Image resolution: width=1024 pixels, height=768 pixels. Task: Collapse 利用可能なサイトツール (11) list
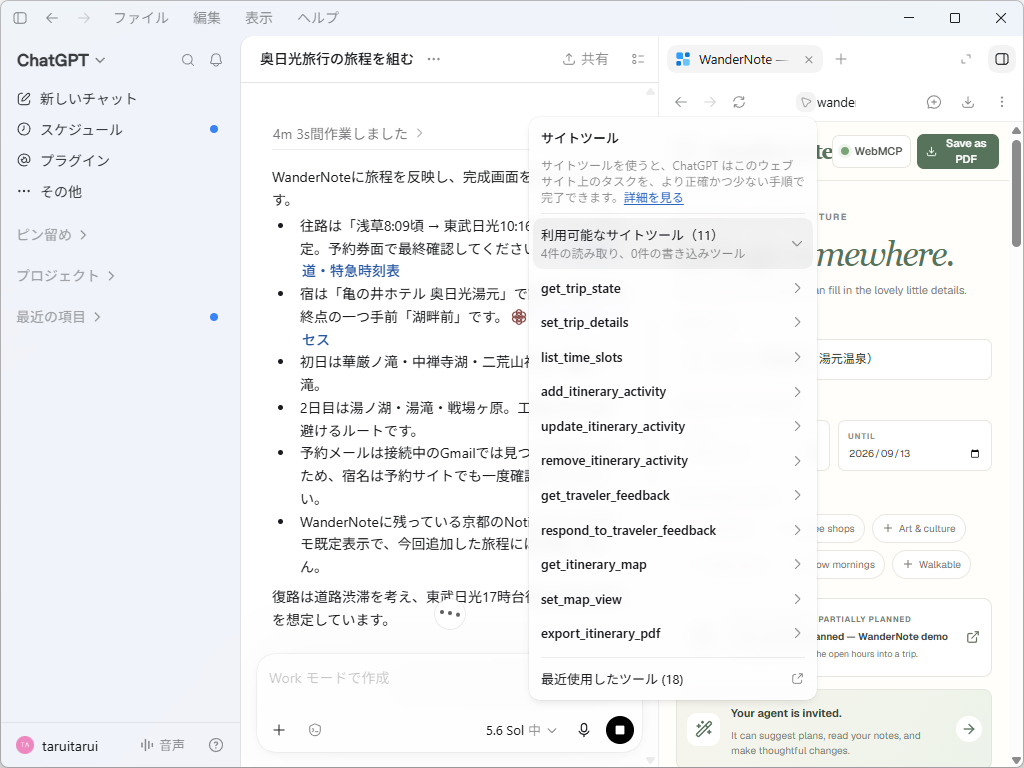coord(673,244)
